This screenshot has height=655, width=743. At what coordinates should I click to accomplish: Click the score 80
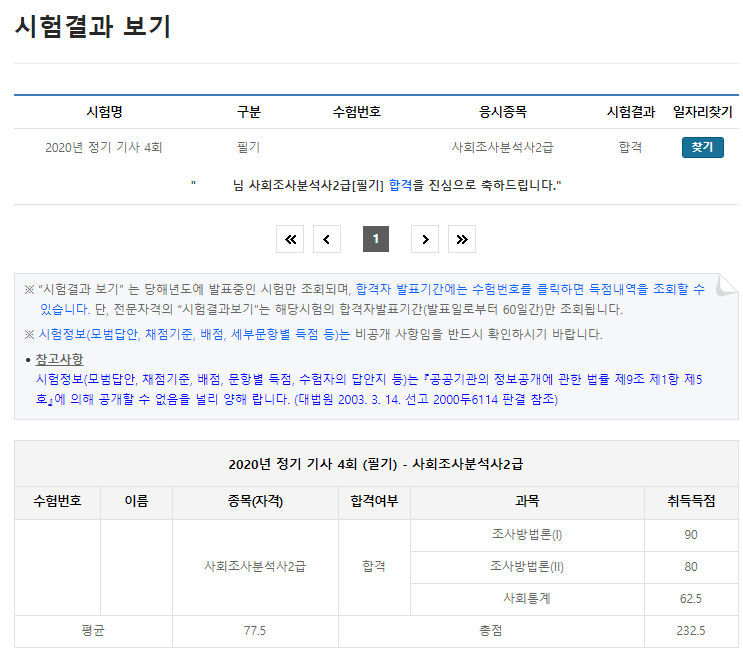(x=691, y=567)
